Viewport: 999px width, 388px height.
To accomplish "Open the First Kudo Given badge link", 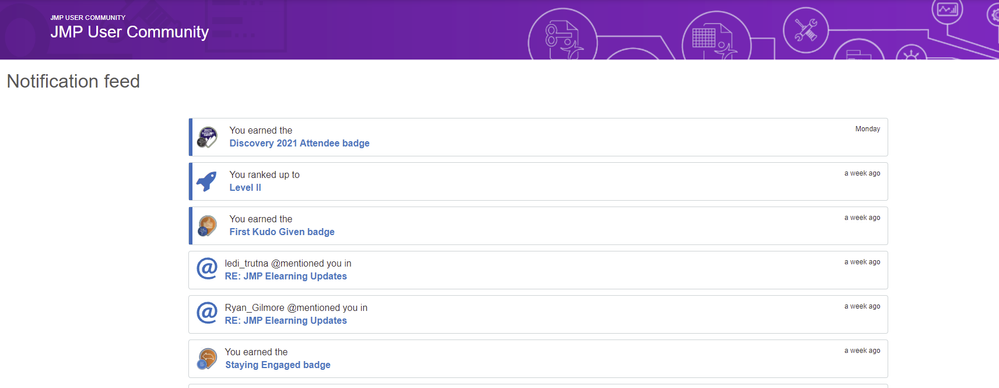I will (x=282, y=232).
